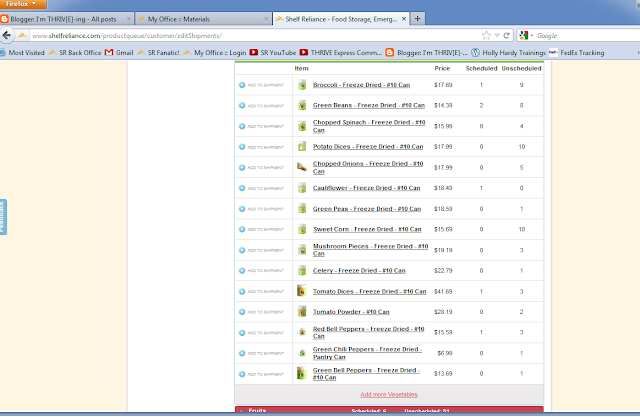This screenshot has height=417, width=640.
Task: Switch to the My Office Materials tab
Action: [x=203, y=19]
